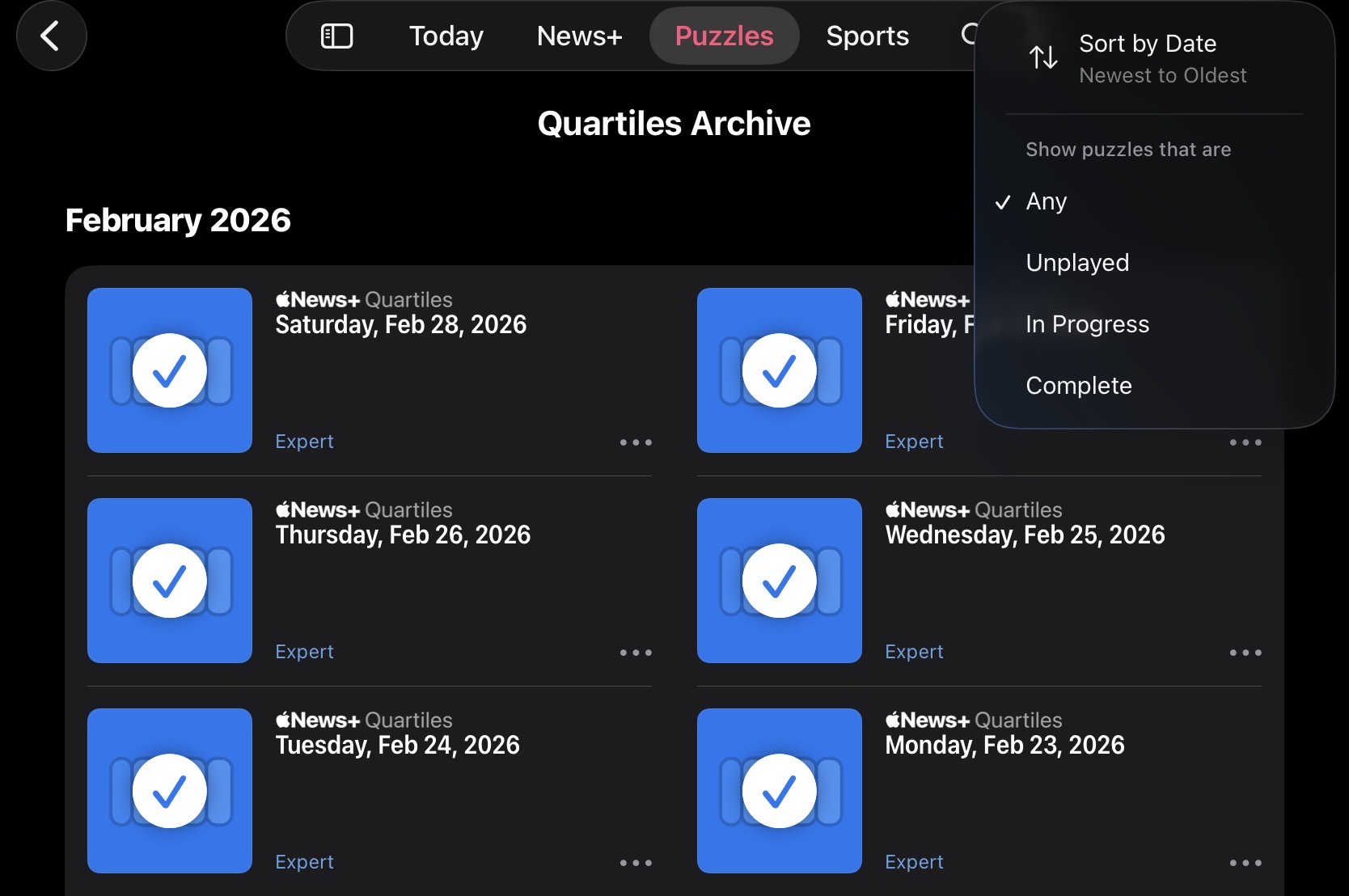The image size is (1349, 896).
Task: Open the Monday, Feb 23, 2026 puzzle
Action: pos(1004,745)
